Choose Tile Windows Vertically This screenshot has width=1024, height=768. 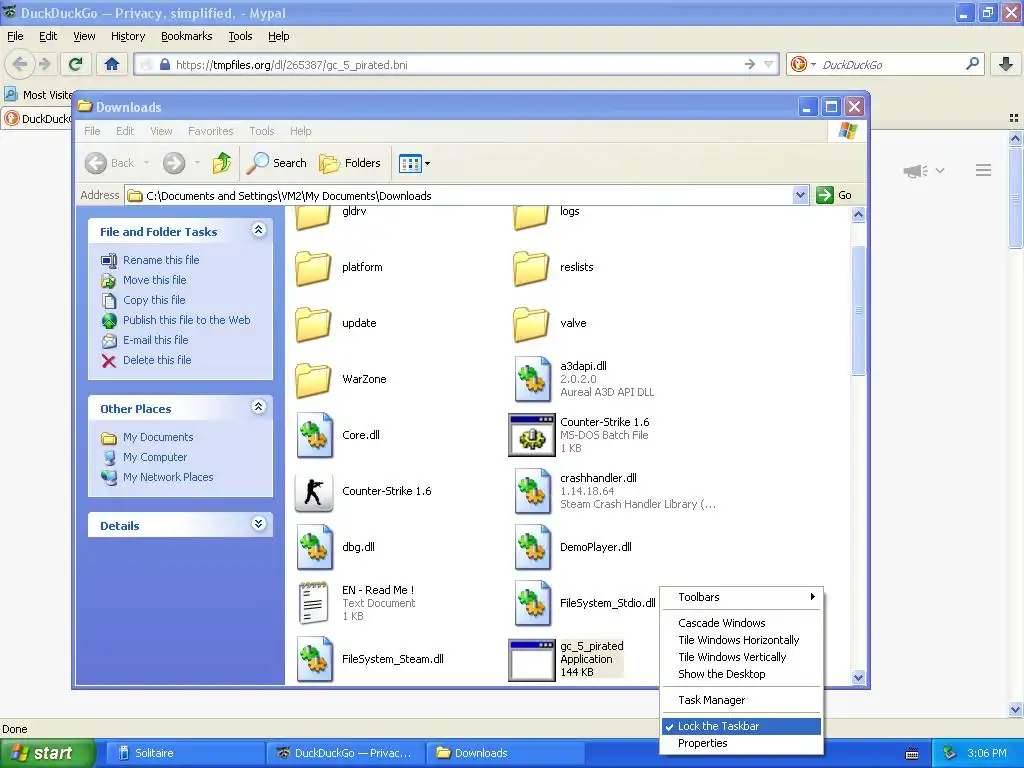pos(741,657)
